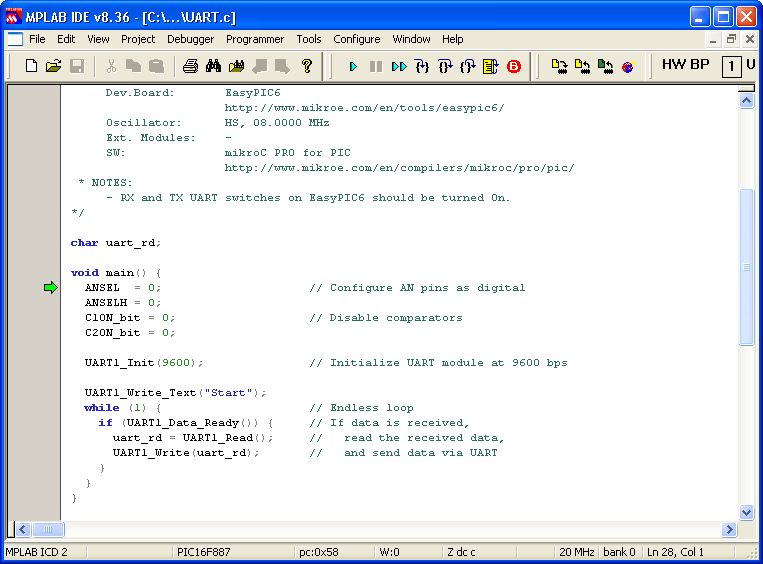Restore the inner document window
The image size is (763, 564).
click(x=731, y=39)
